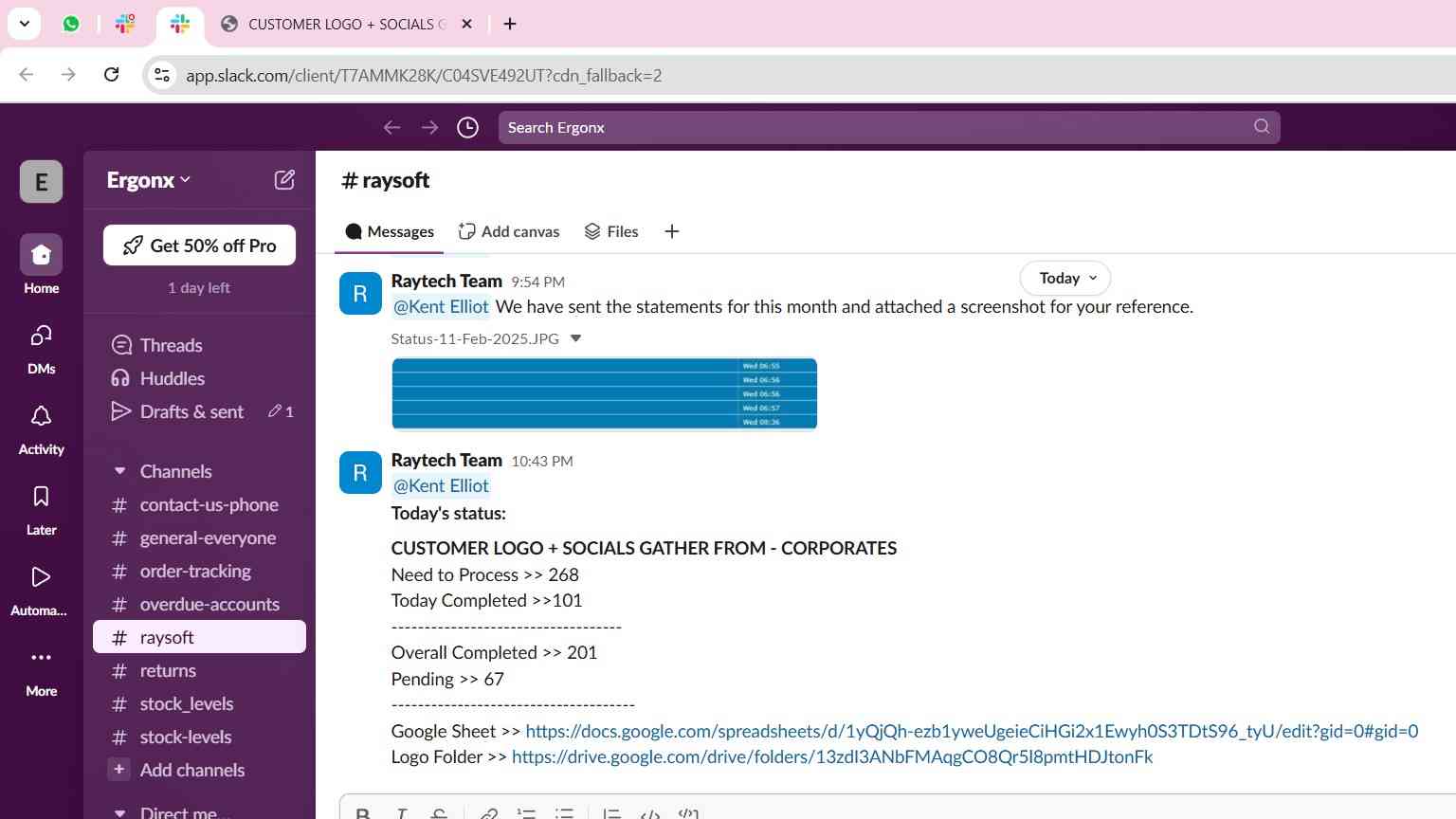This screenshot has width=1456, height=819.
Task: Toggle italic formatting in composer
Action: pos(401,813)
